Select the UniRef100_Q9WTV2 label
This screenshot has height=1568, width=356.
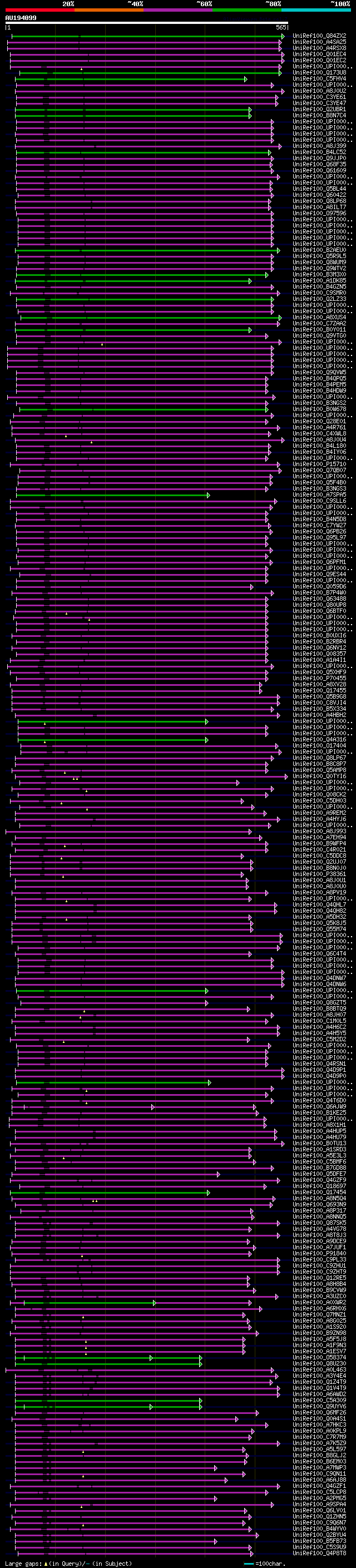point(319,269)
